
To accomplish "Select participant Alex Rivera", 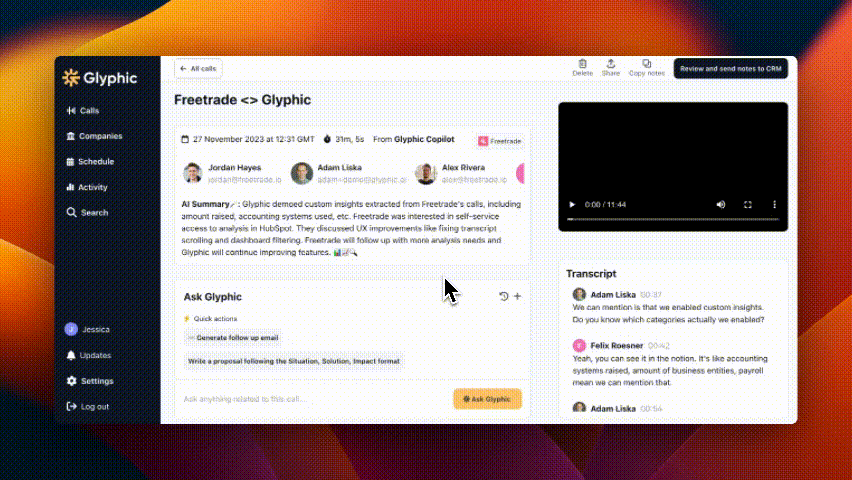I will coord(461,173).
